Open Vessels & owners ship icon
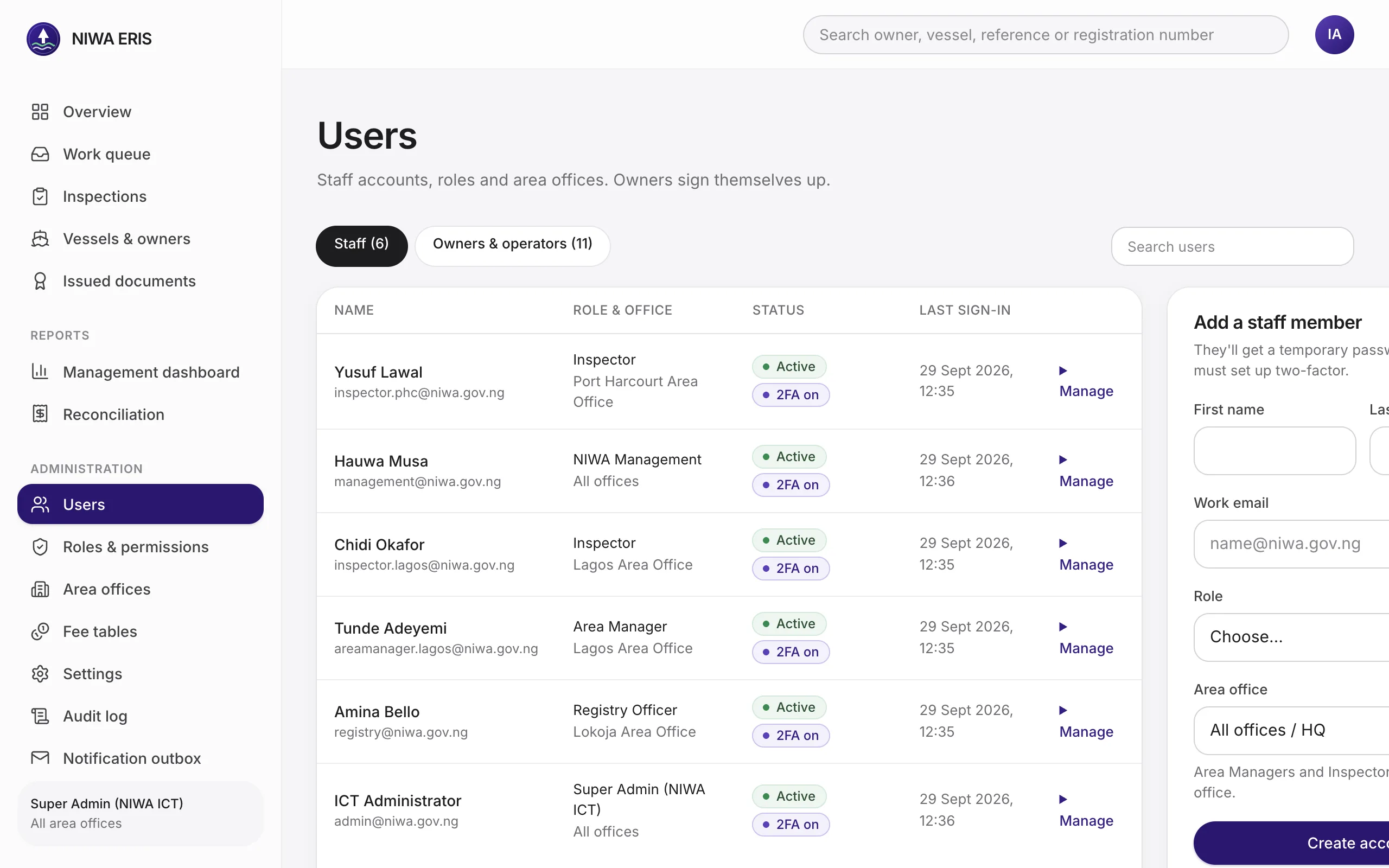 point(40,239)
